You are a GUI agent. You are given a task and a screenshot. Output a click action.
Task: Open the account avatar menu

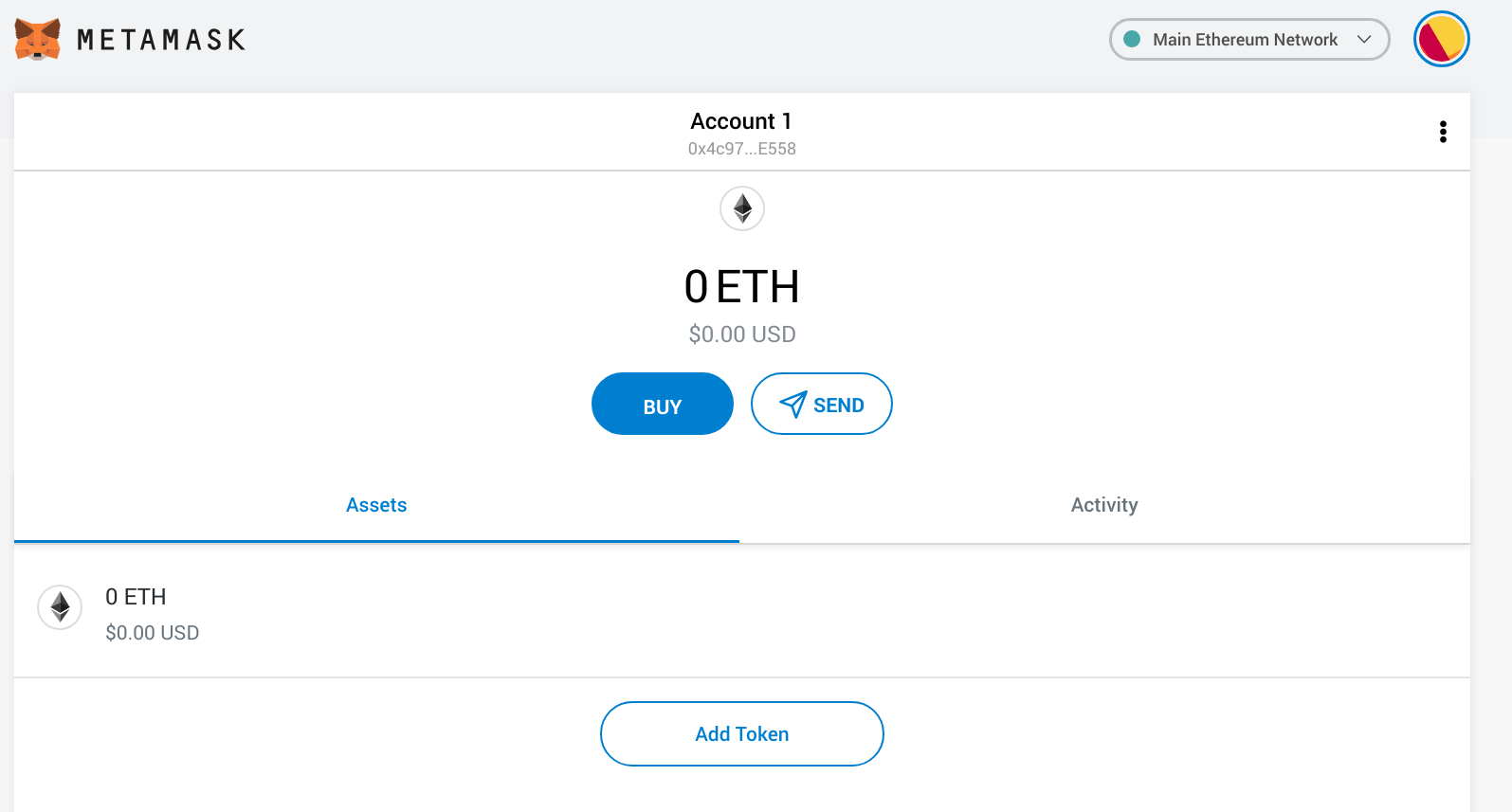tap(1441, 40)
